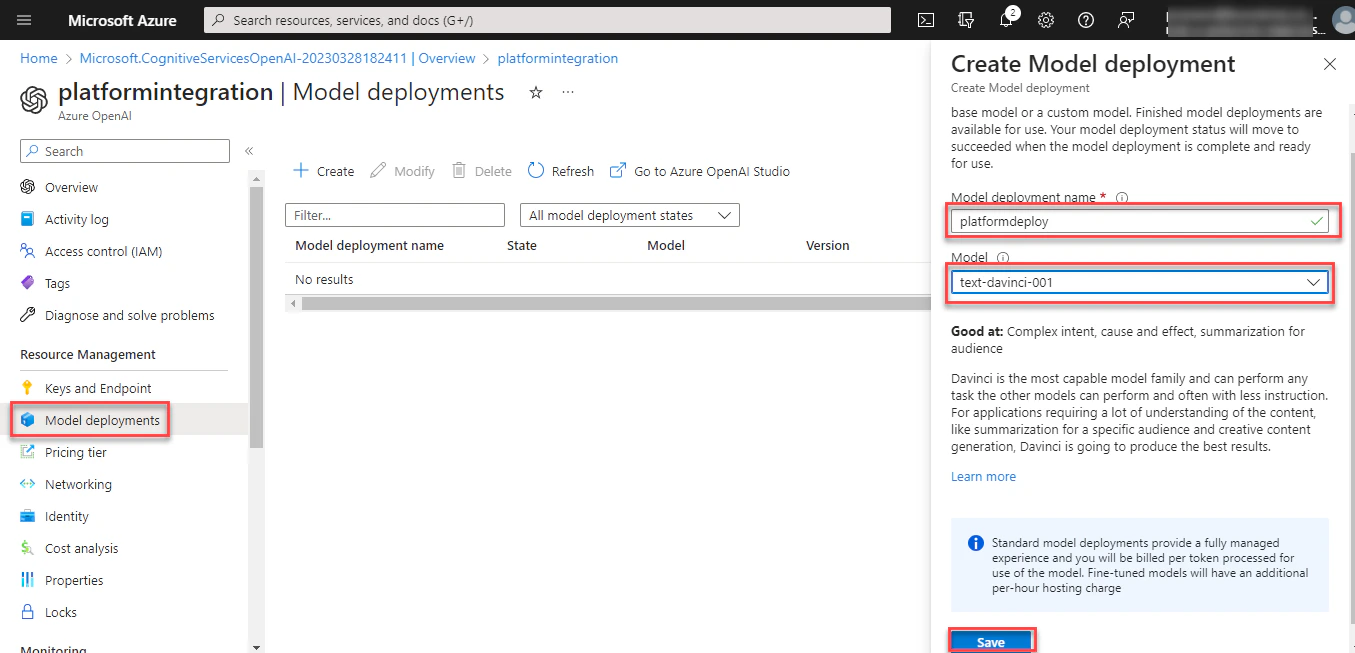Click the Pricing tier icon
Image resolution: width=1355 pixels, height=653 pixels.
[x=28, y=452]
